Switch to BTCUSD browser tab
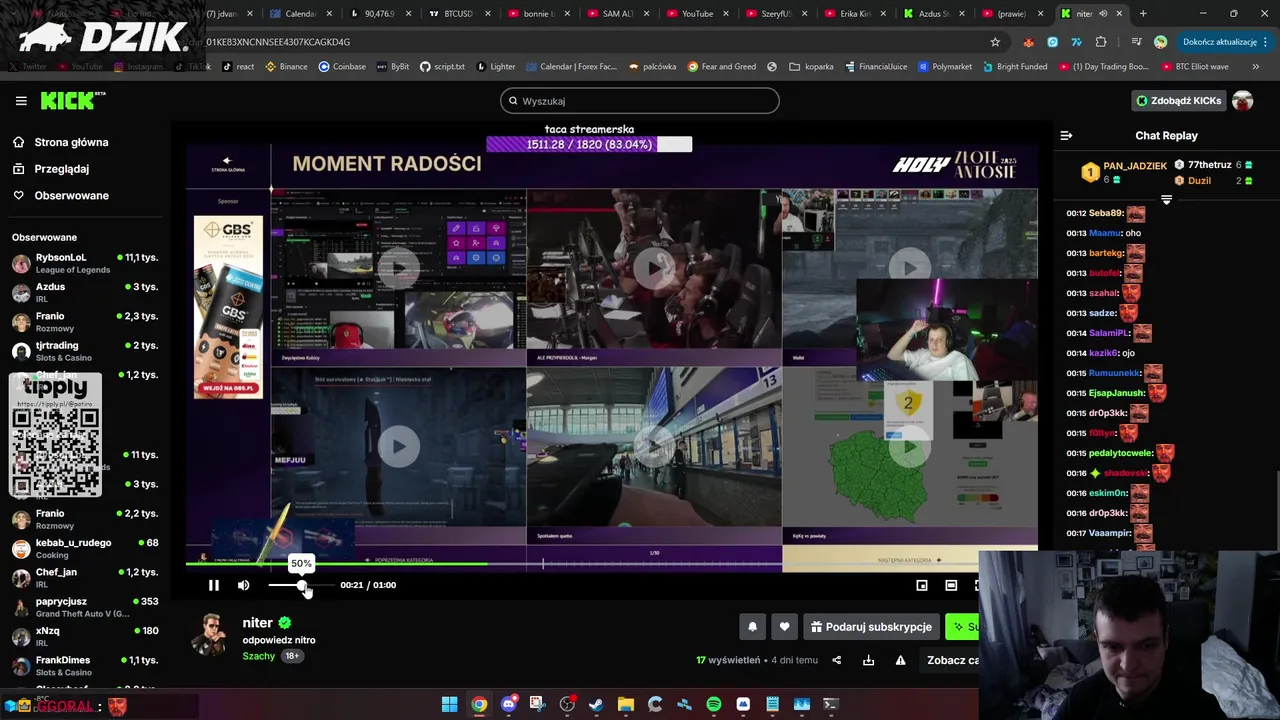 pos(458,14)
